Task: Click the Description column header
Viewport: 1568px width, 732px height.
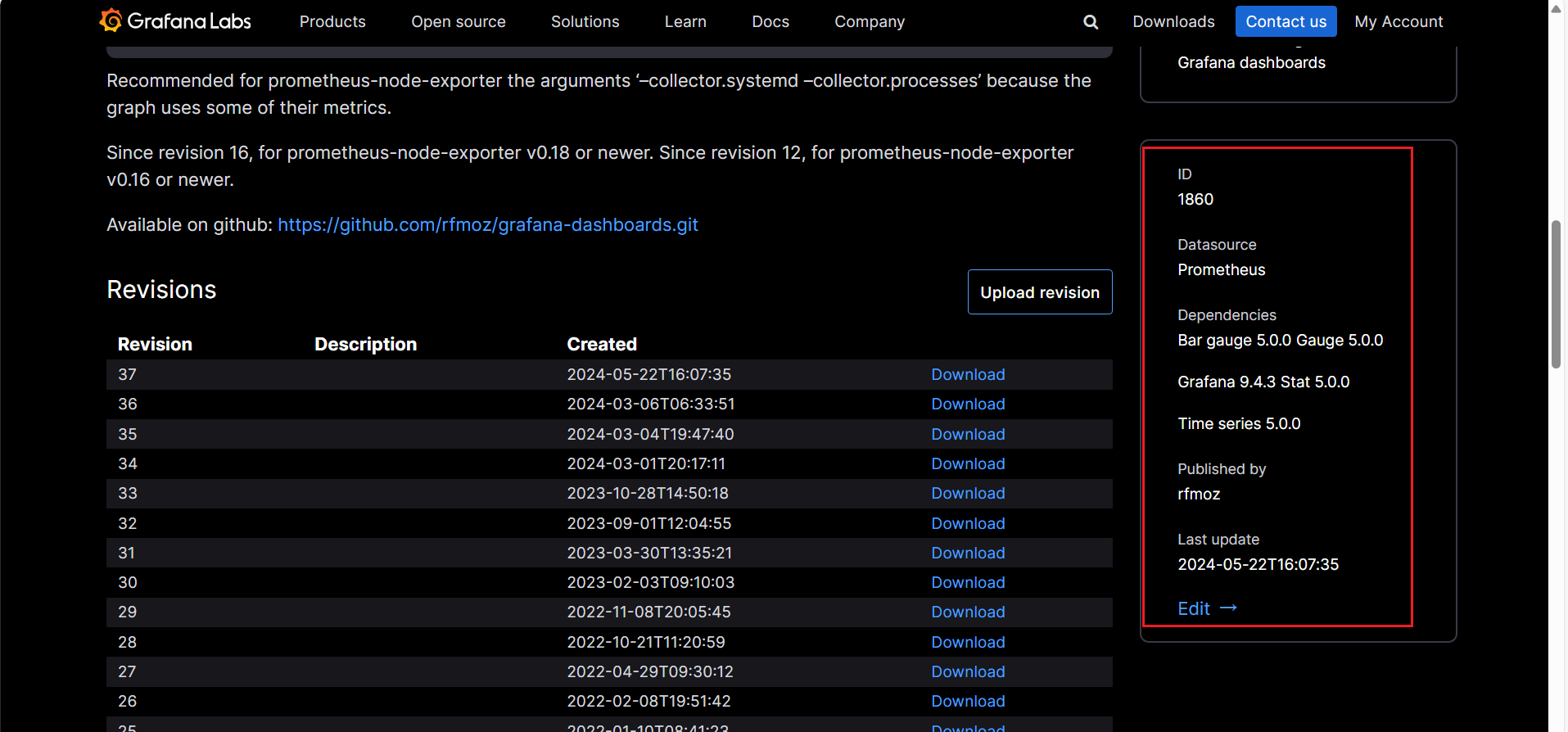Action: (365, 344)
